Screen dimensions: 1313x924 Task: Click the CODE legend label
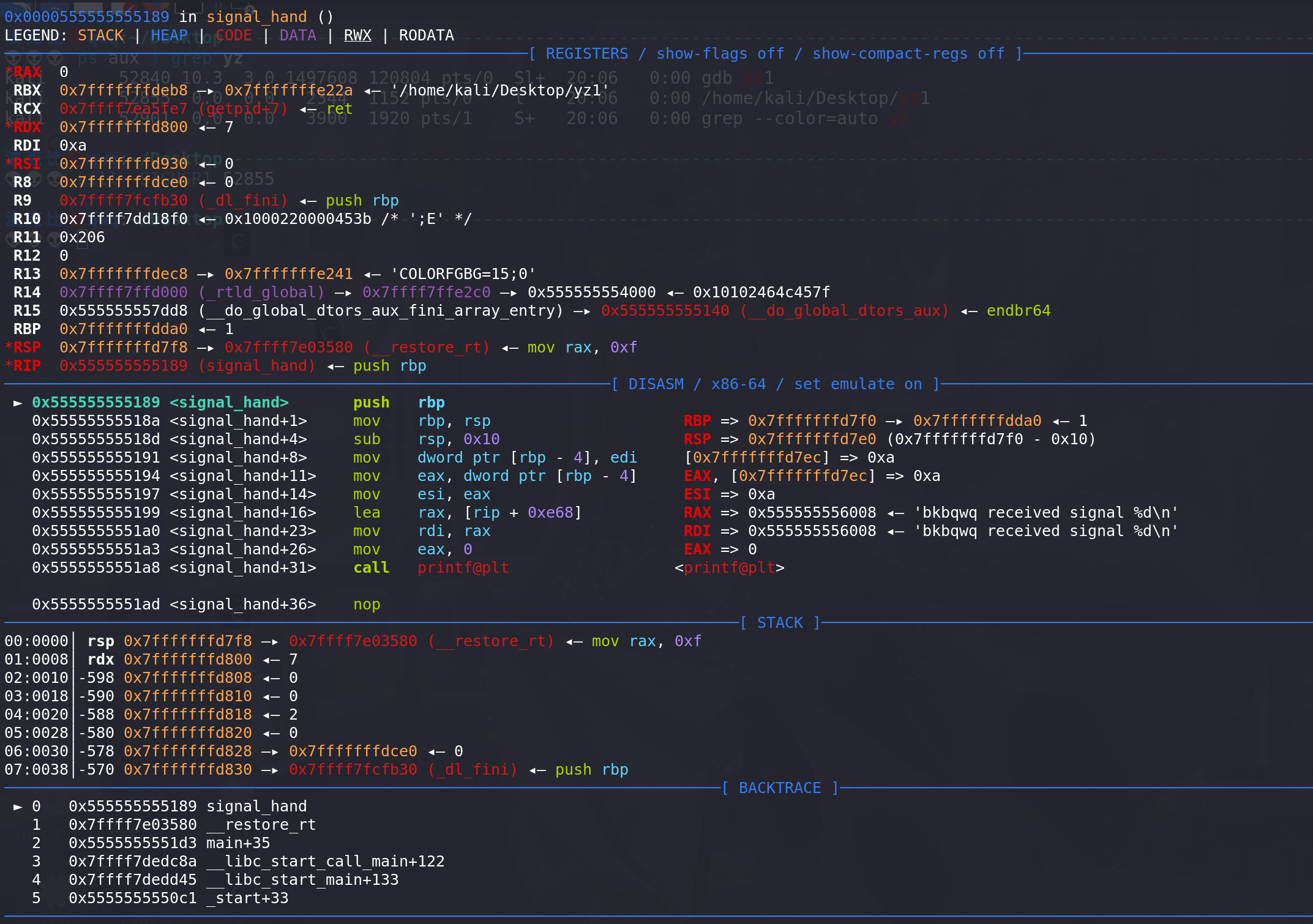(x=234, y=35)
